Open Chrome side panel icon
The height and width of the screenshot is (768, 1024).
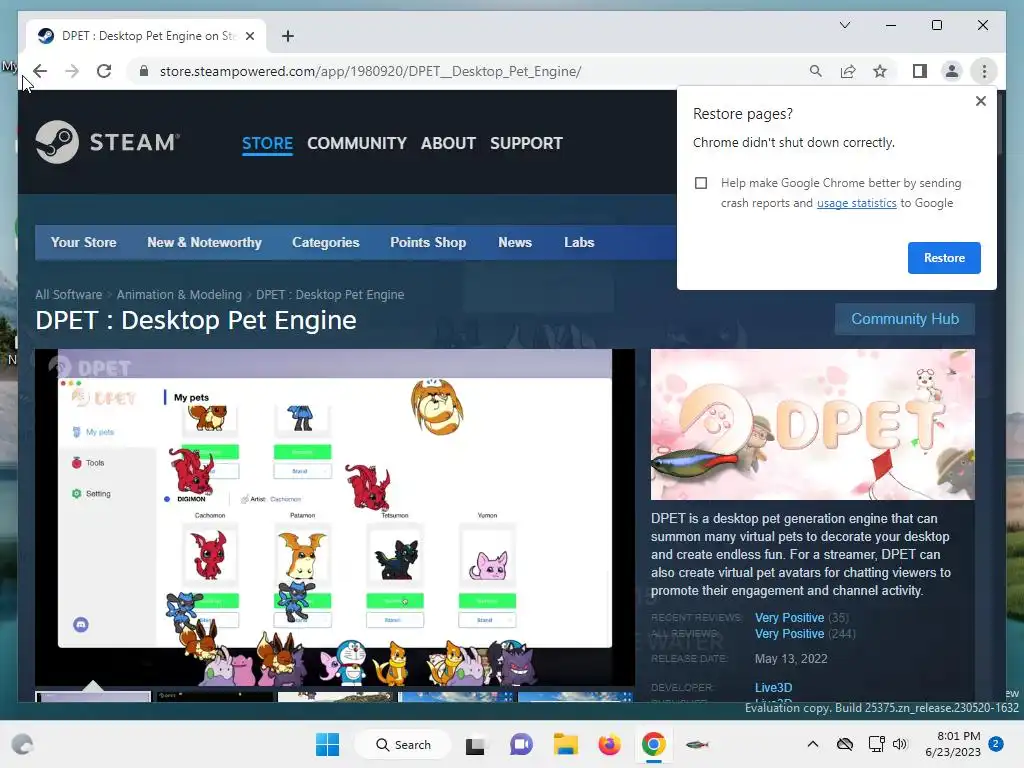click(920, 71)
